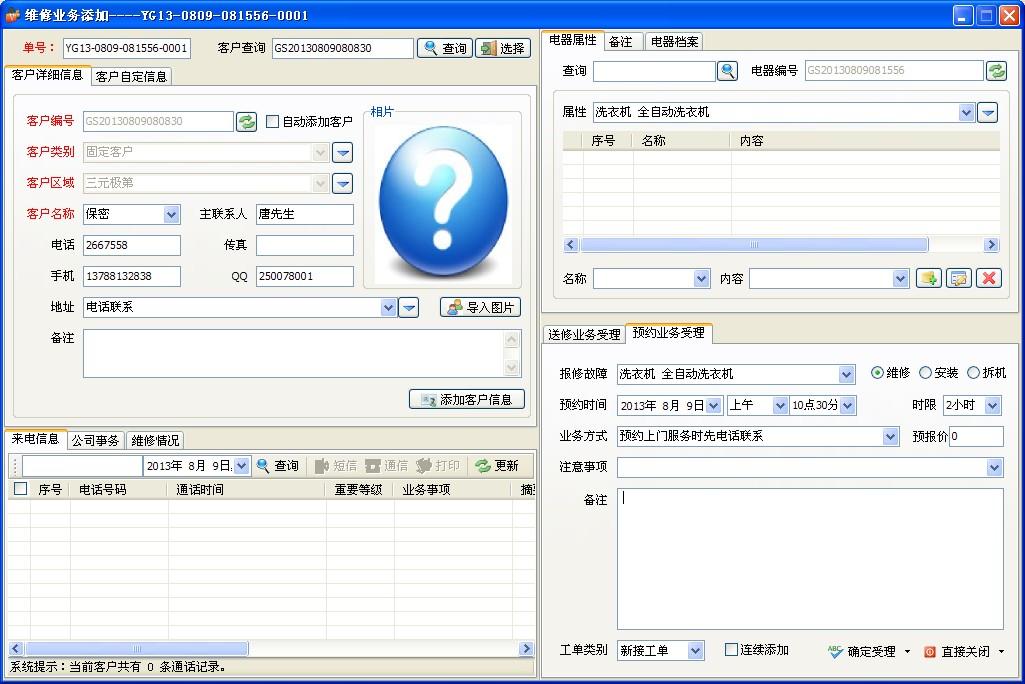Click 查询 in the 来电信息 toolbar
This screenshot has height=684, width=1025.
[x=278, y=466]
